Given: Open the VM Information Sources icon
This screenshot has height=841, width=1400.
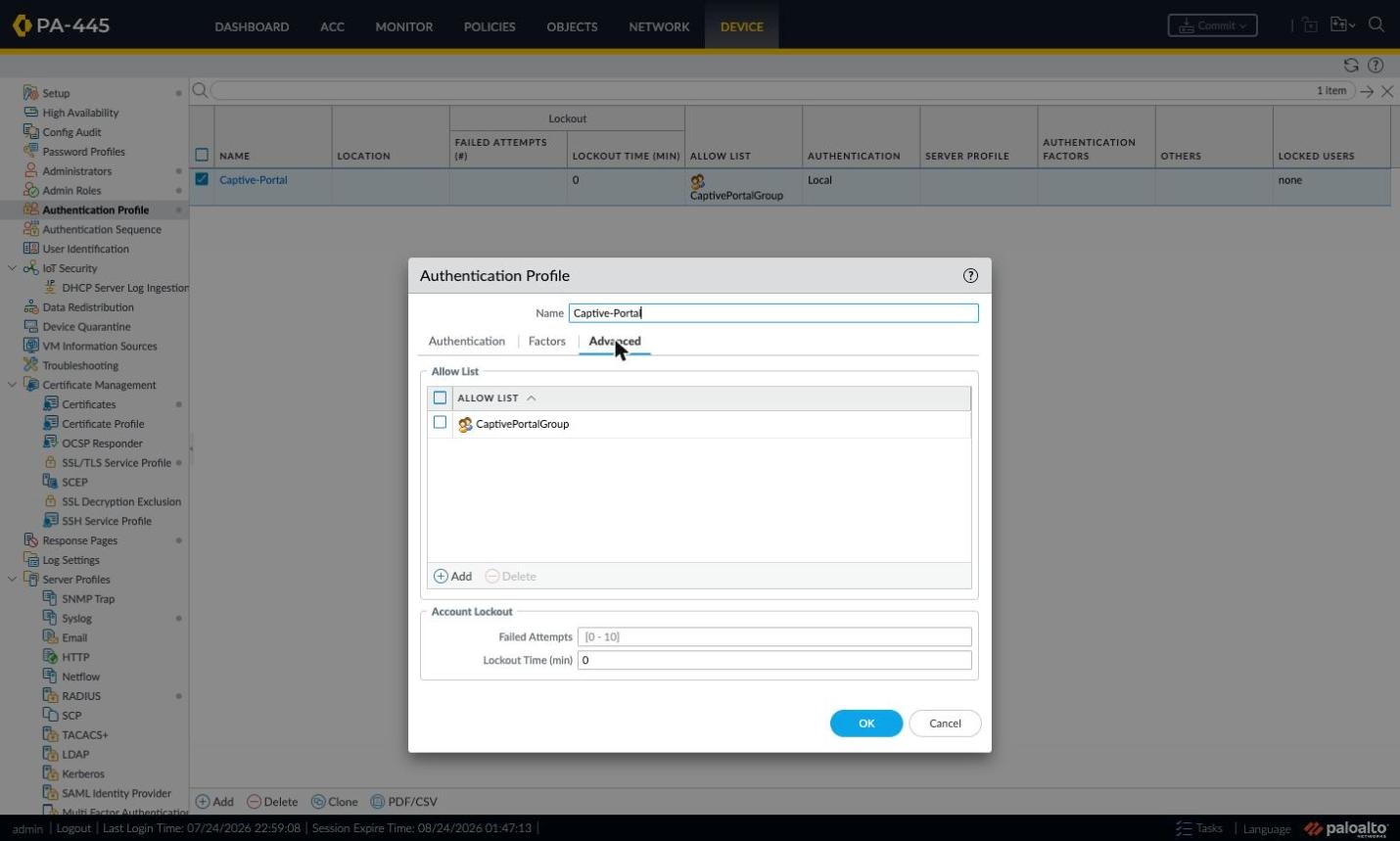Looking at the screenshot, I should coord(30,346).
